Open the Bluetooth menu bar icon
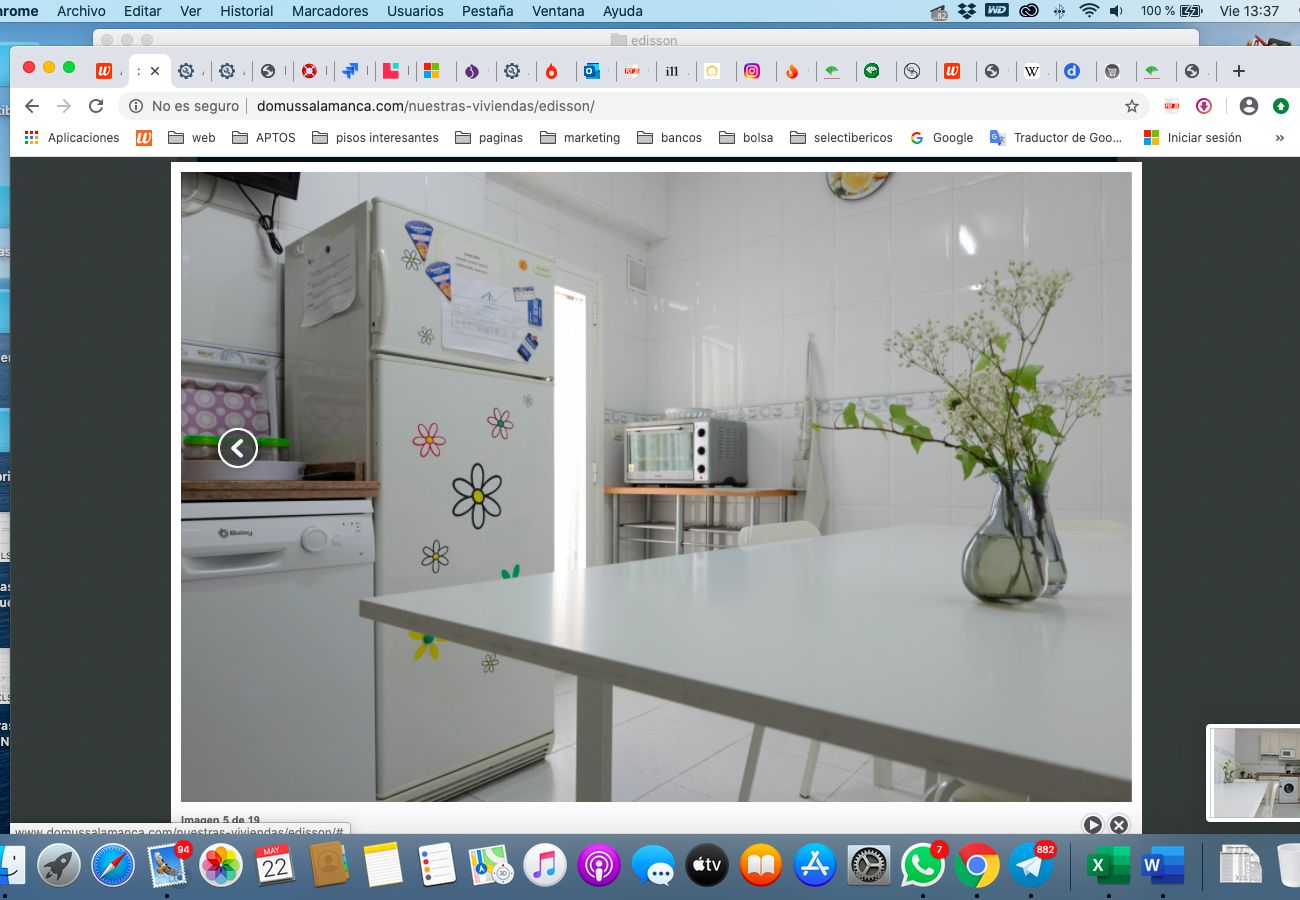Screen dimensions: 1300x900 coord(1060,11)
